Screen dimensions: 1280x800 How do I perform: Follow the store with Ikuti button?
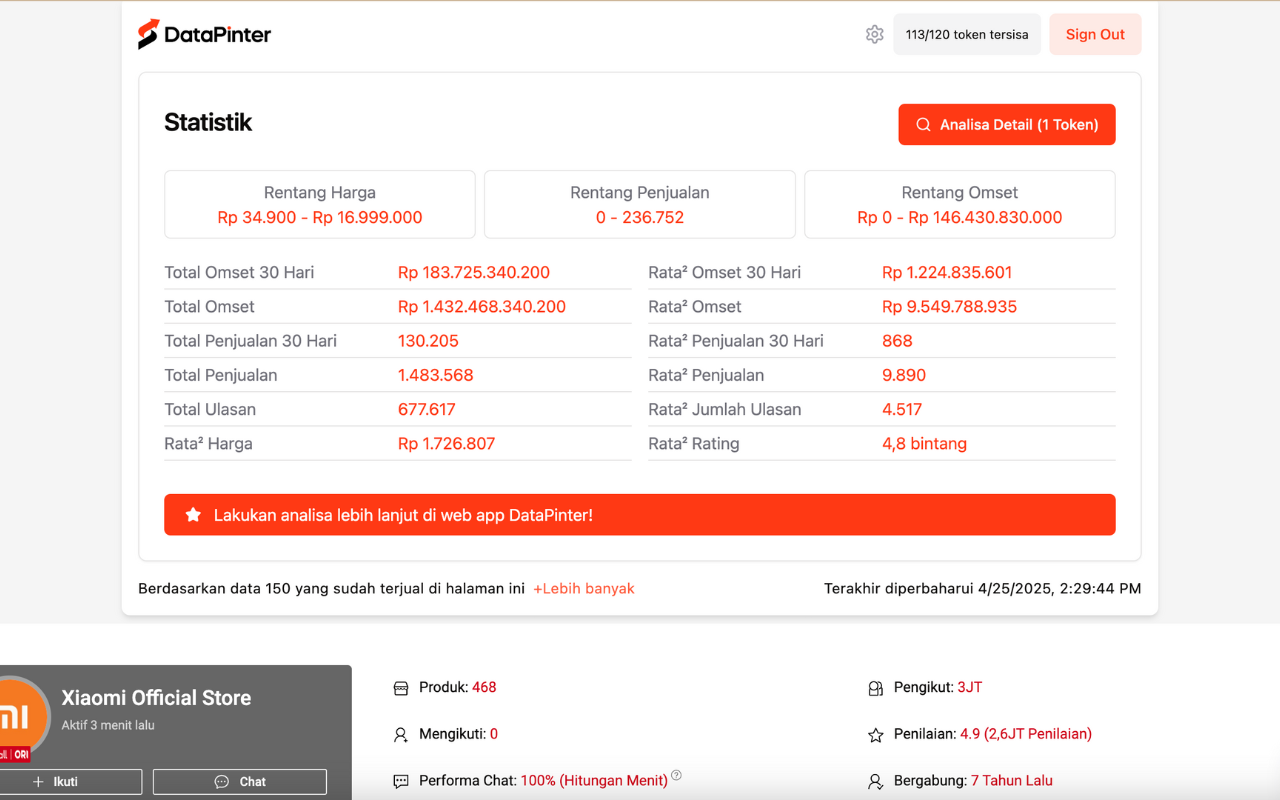[68, 782]
